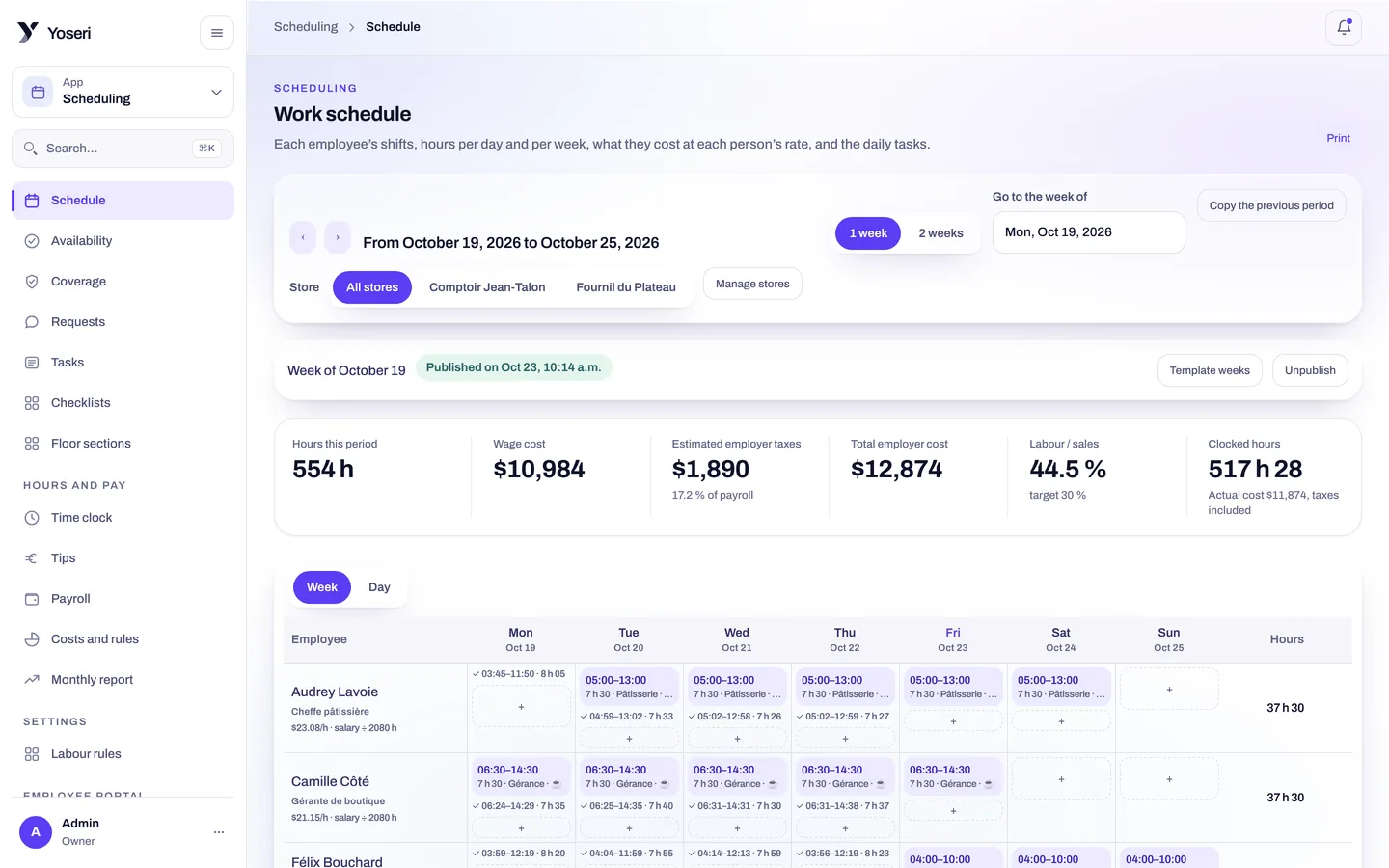Select the 1 week period toggle
This screenshot has width=1389, height=868.
point(868,233)
